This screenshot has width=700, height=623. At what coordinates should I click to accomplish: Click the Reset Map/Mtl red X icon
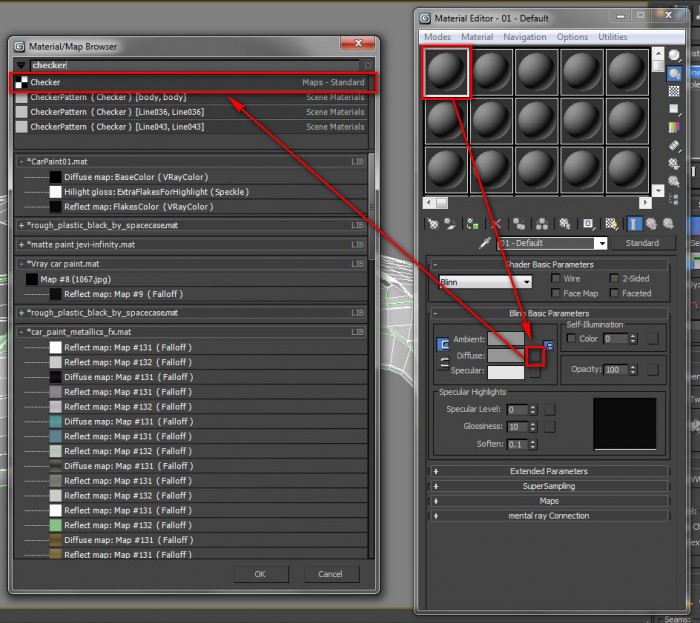click(x=497, y=223)
